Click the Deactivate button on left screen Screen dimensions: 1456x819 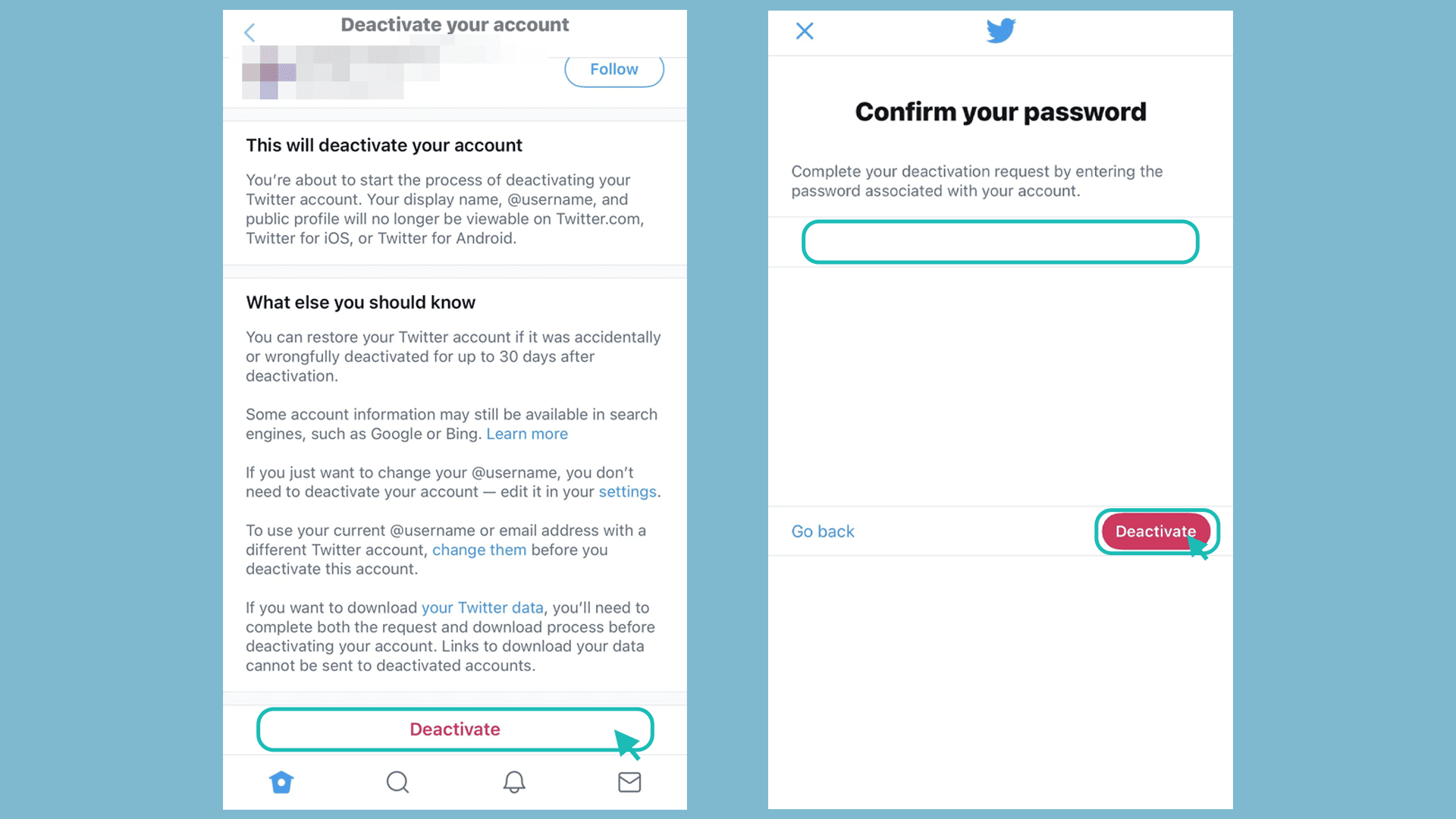(454, 729)
